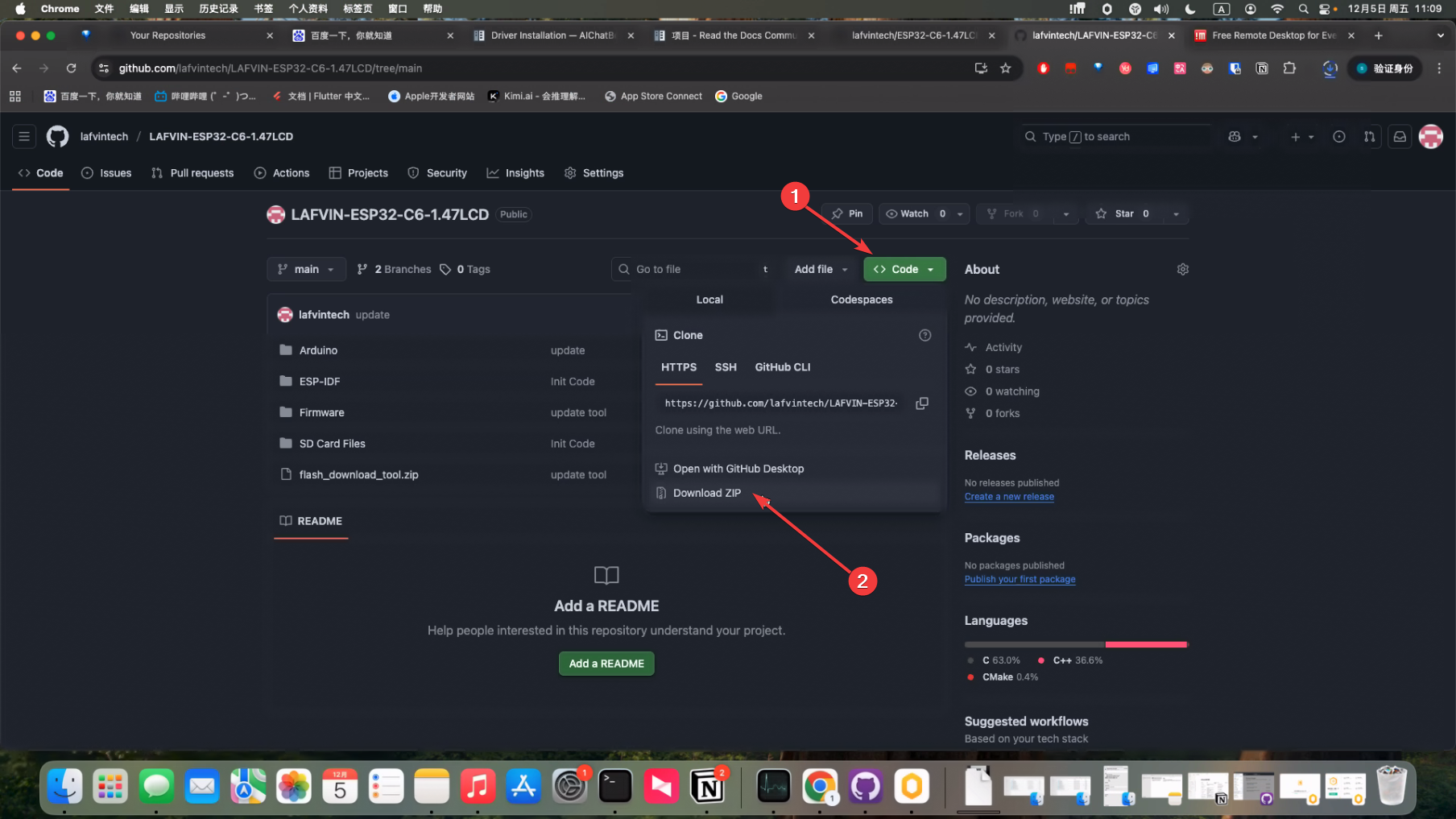Open Terminal from the Dock
Screen dimensions: 1456x819
615,787
